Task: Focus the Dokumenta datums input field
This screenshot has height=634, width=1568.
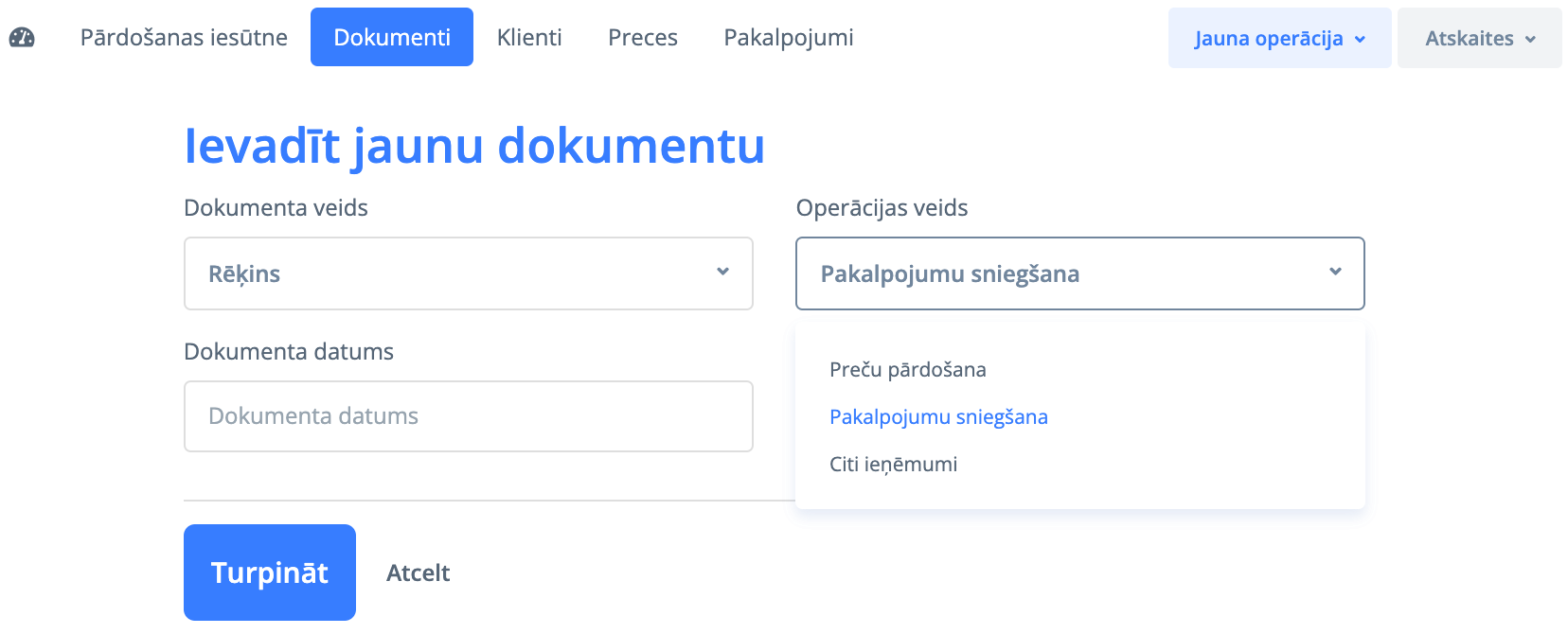Action: [x=468, y=416]
